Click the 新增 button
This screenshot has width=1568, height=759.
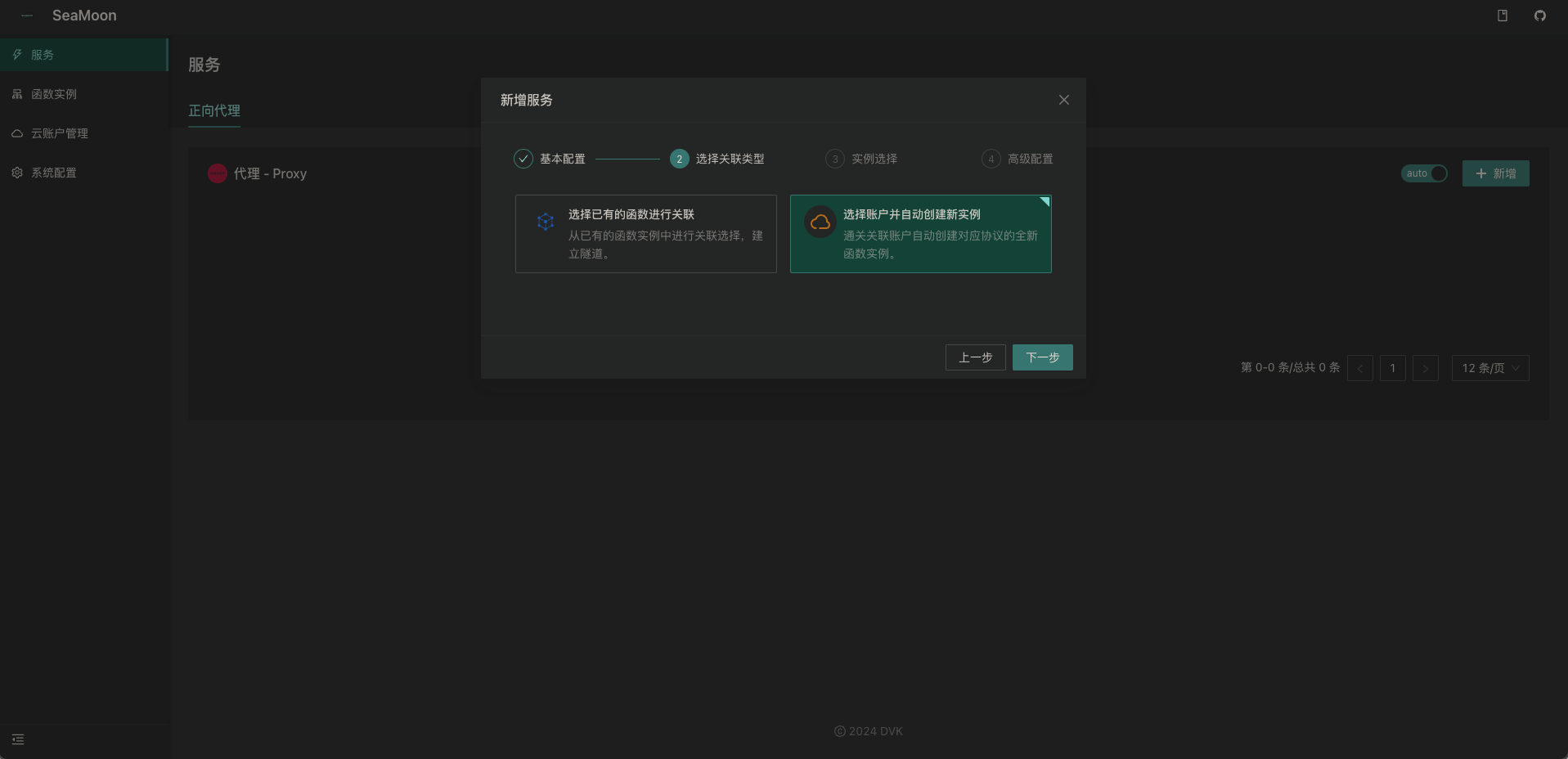click(x=1496, y=173)
